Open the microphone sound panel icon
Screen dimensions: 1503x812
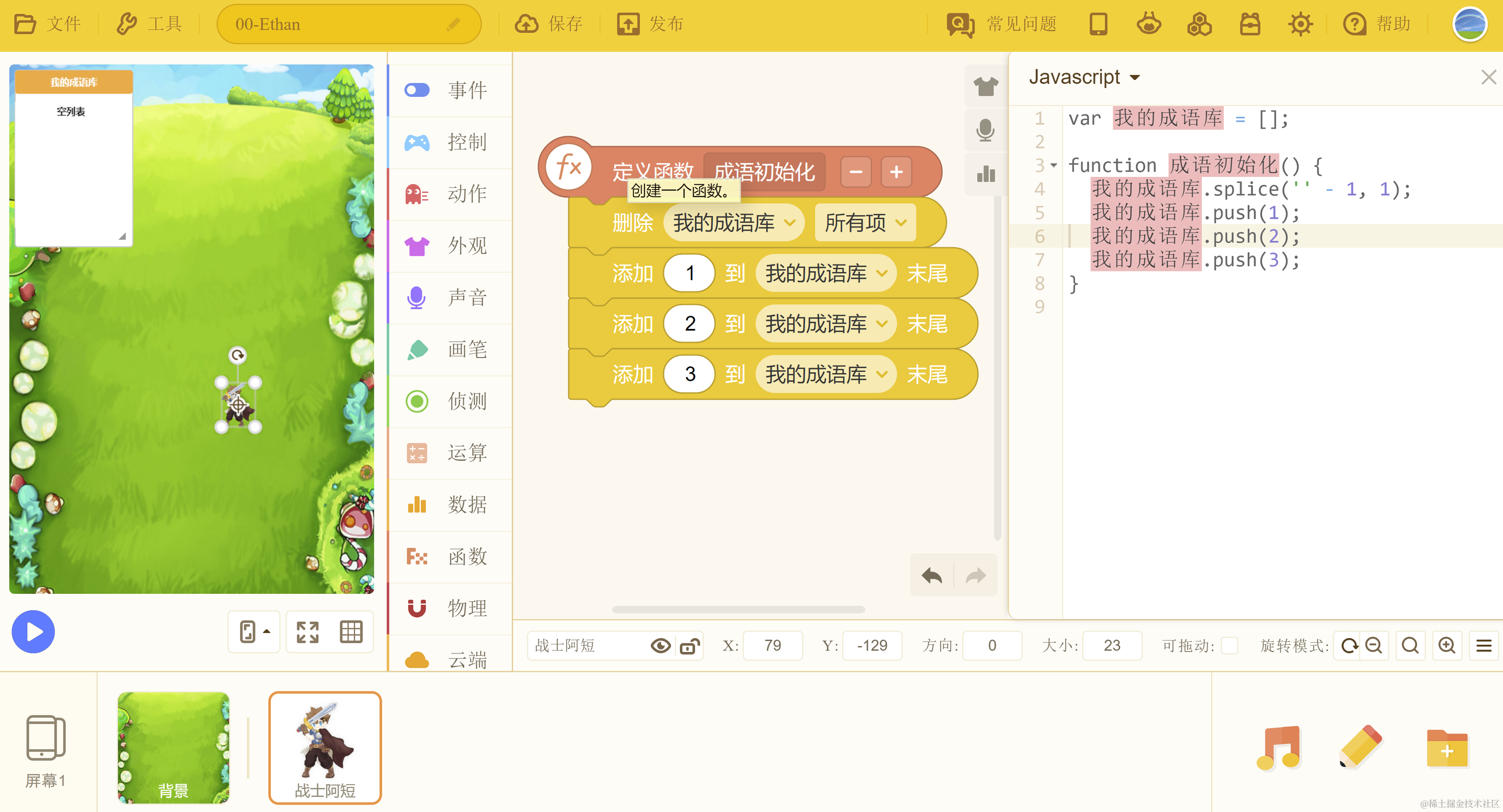986,130
